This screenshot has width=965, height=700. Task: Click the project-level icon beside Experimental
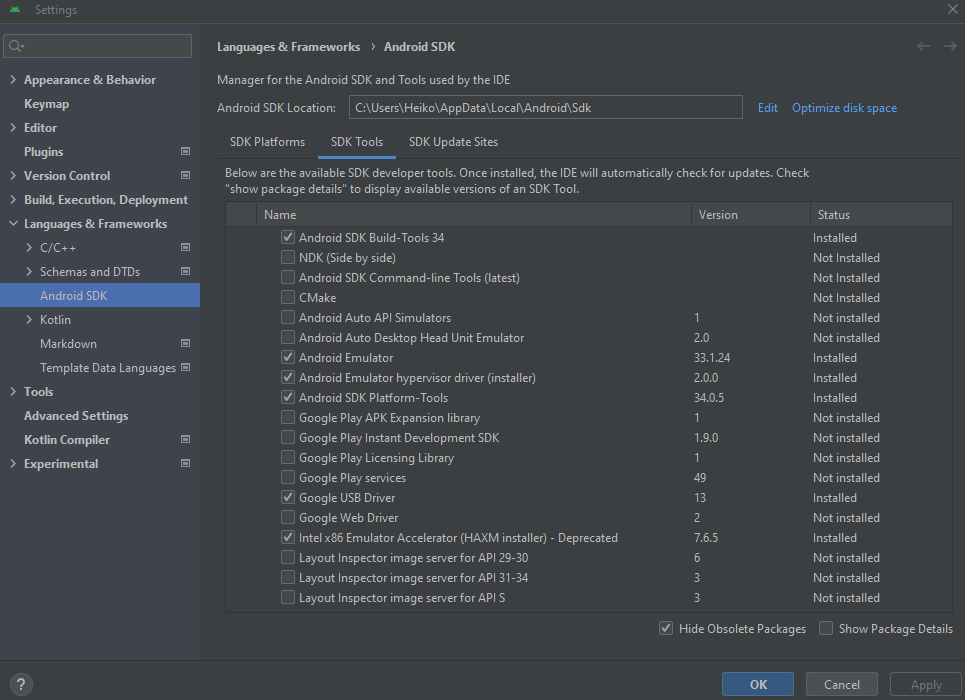tap(185, 464)
